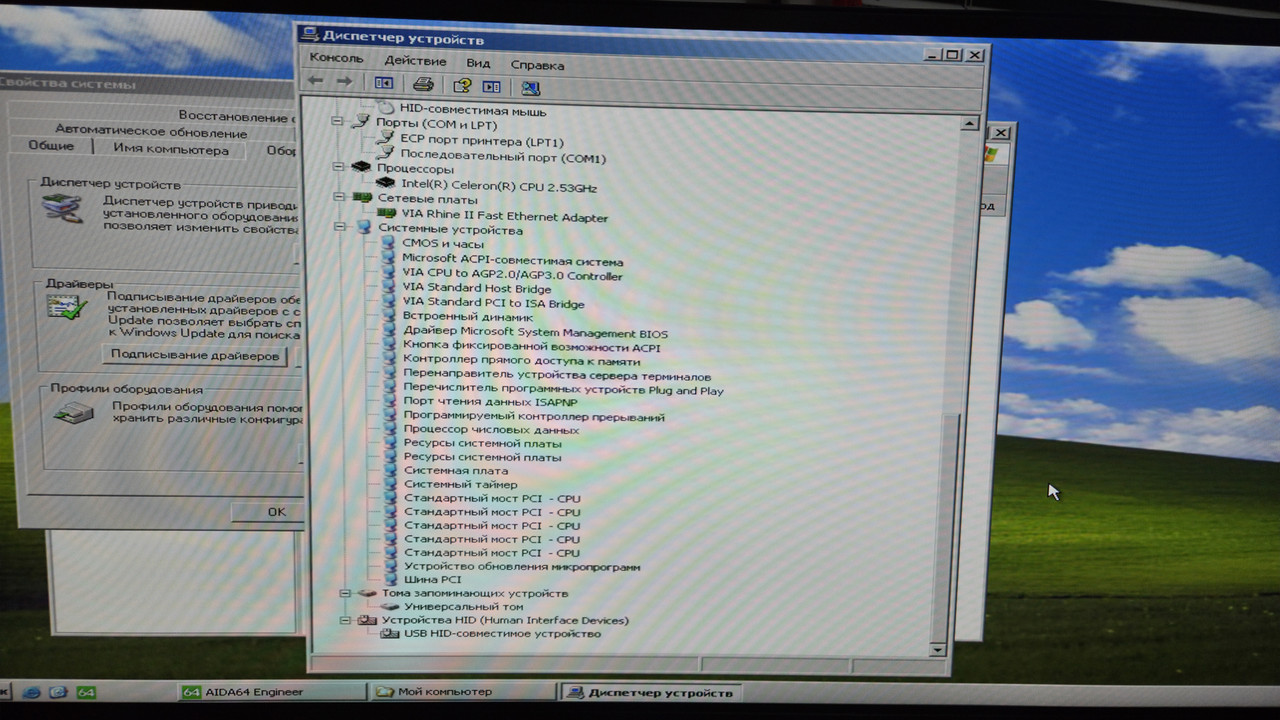Collapse the Процессоры tree node
Screen dimensions: 1280x720
(338, 167)
